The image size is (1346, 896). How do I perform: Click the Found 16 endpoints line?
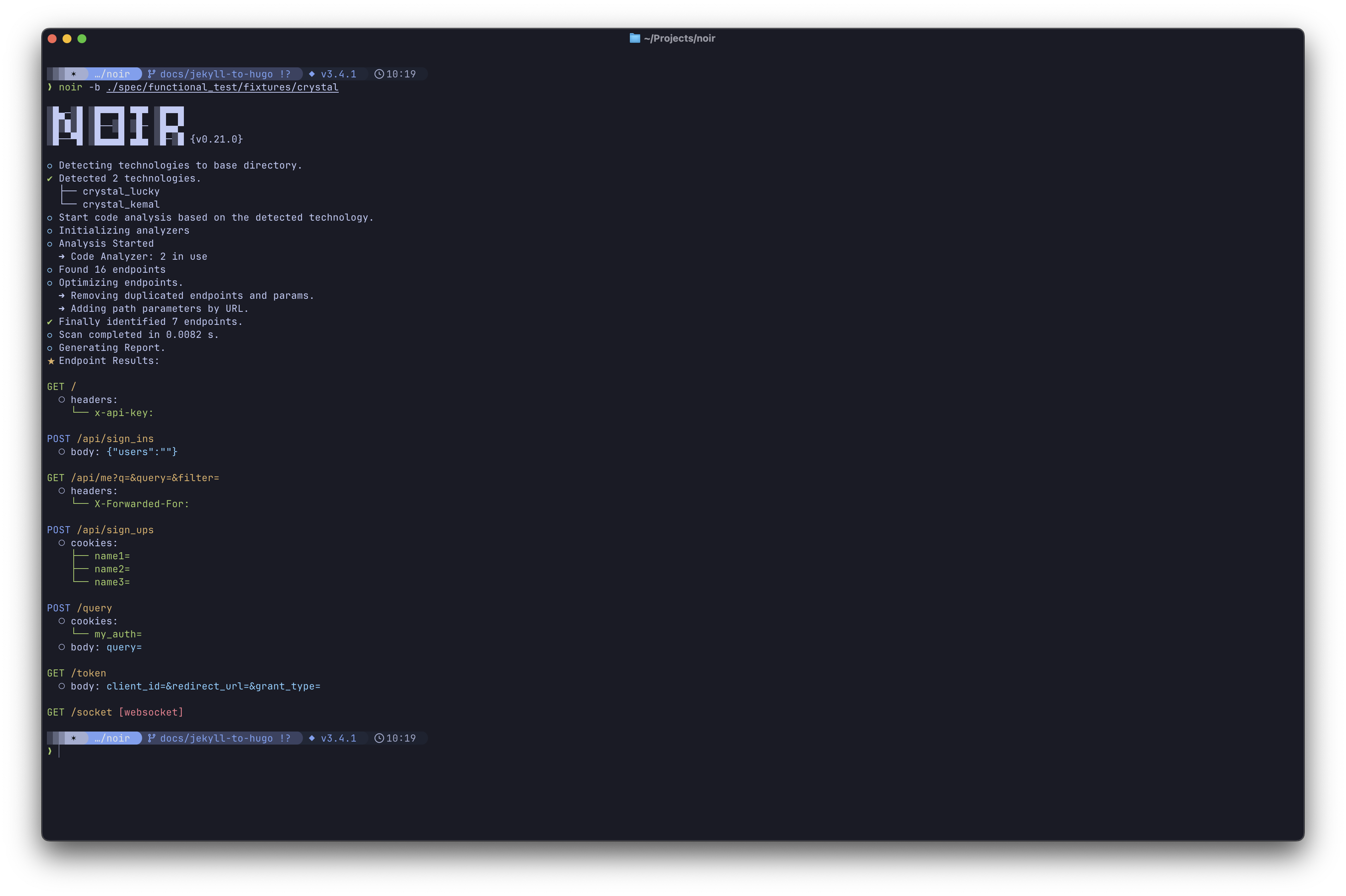[112, 270]
